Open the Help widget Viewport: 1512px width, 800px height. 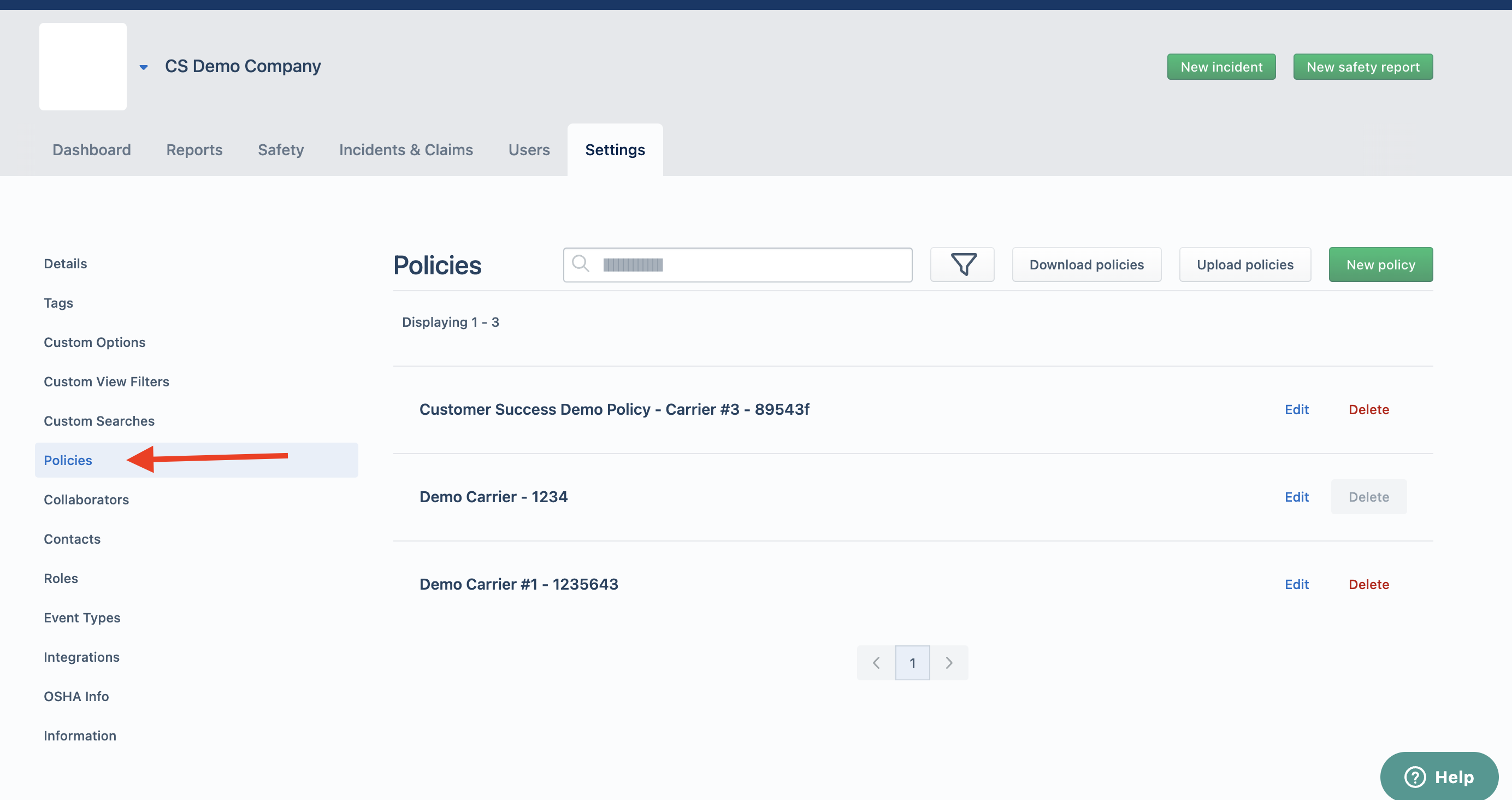coord(1439,777)
